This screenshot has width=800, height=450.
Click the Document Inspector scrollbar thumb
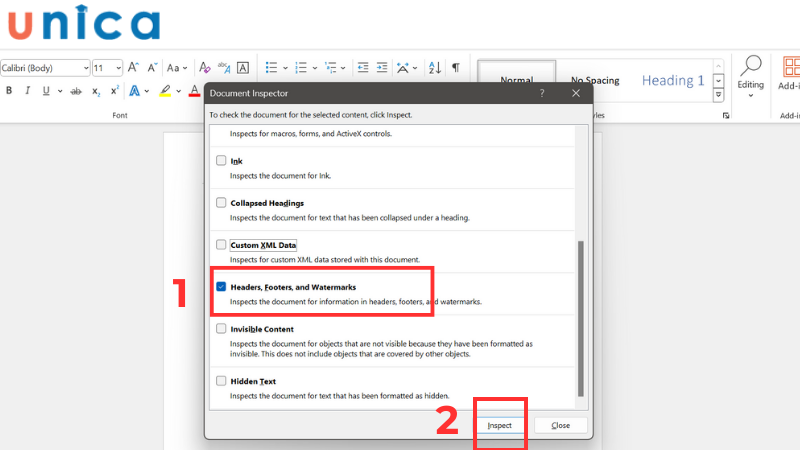(580, 318)
